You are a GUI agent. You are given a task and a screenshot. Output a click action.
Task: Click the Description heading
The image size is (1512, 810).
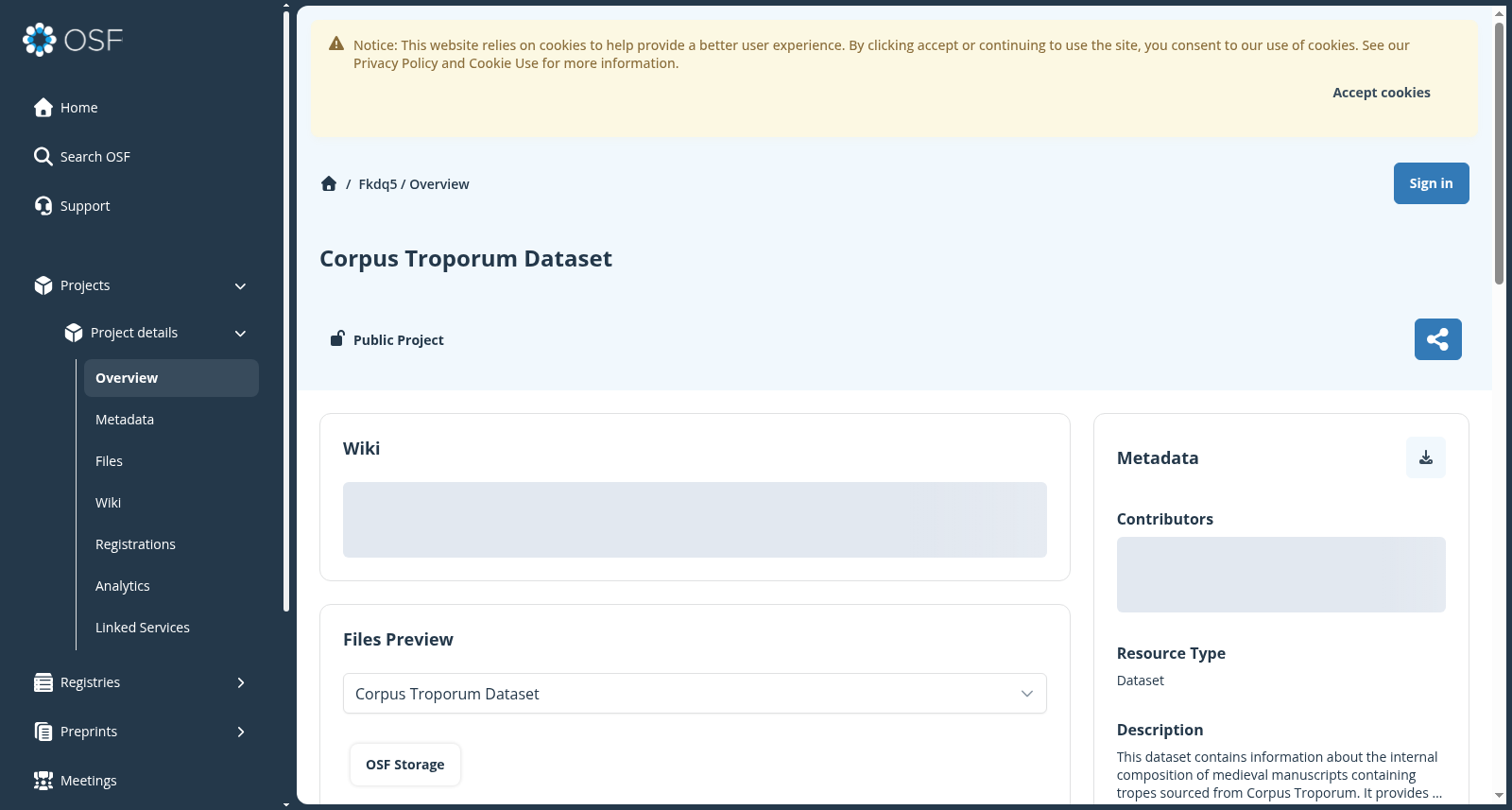(1160, 730)
